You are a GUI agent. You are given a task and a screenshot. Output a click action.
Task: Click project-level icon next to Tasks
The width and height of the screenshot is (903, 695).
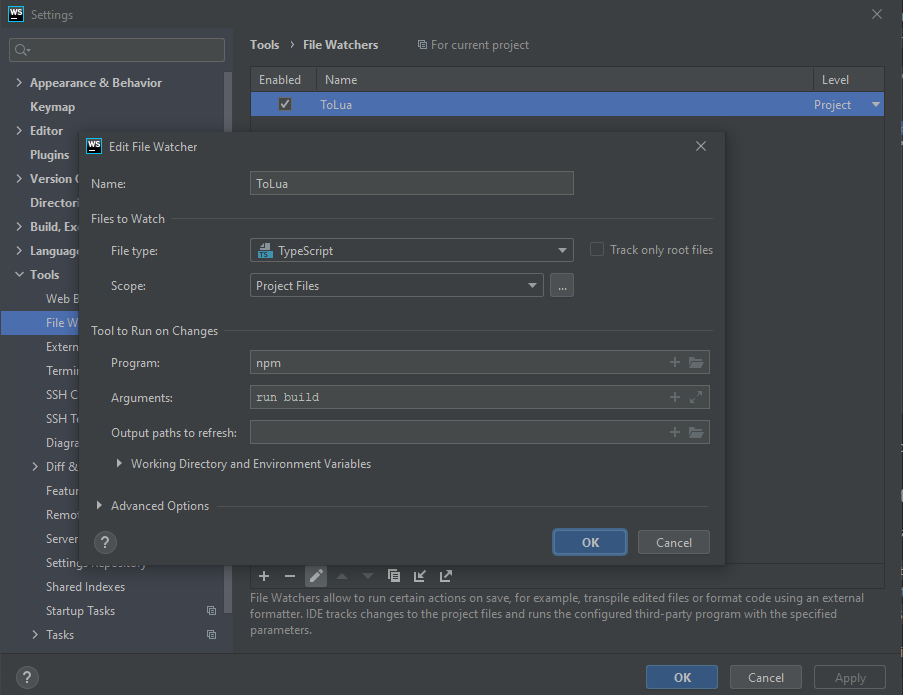tap(211, 635)
